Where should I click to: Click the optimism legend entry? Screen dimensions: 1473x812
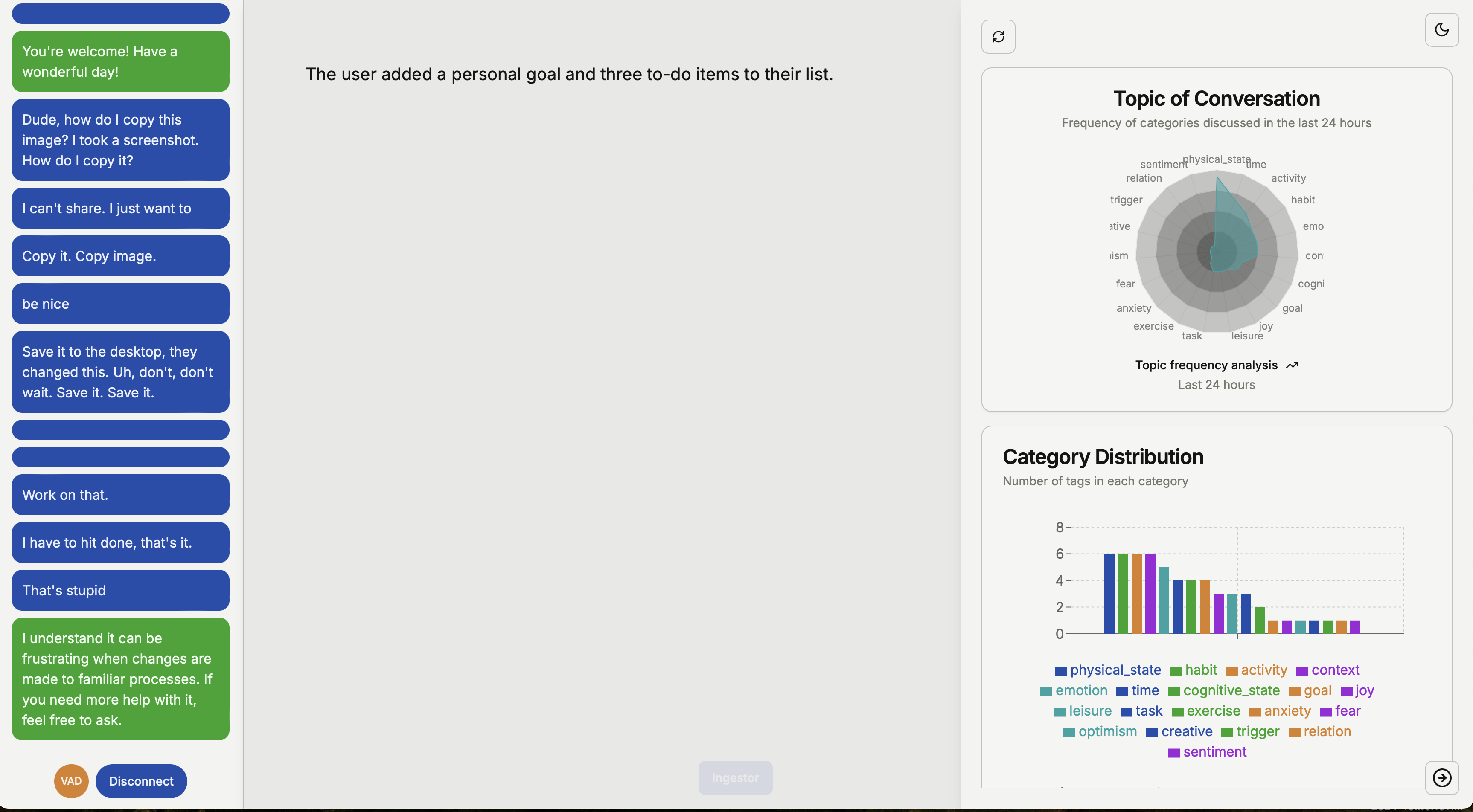click(x=1100, y=732)
